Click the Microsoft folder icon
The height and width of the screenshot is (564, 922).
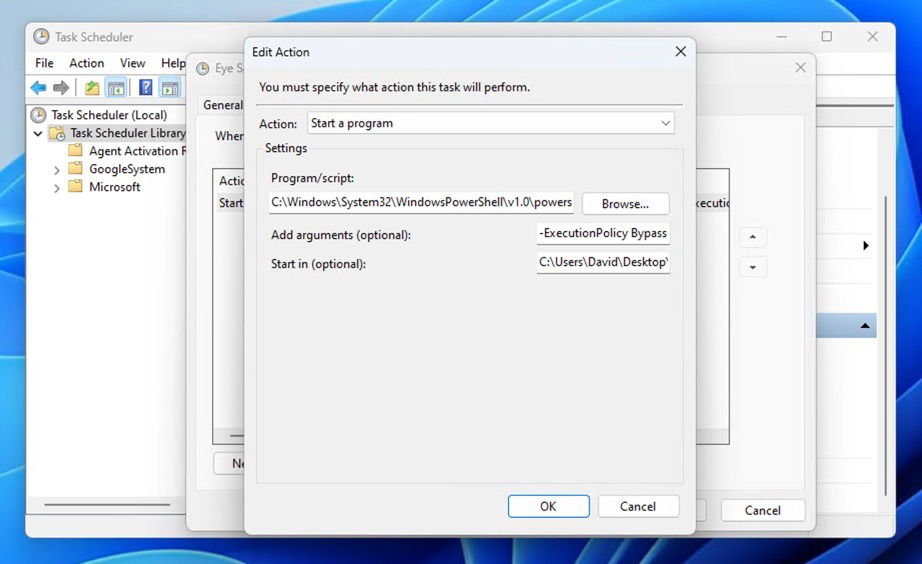pos(75,186)
